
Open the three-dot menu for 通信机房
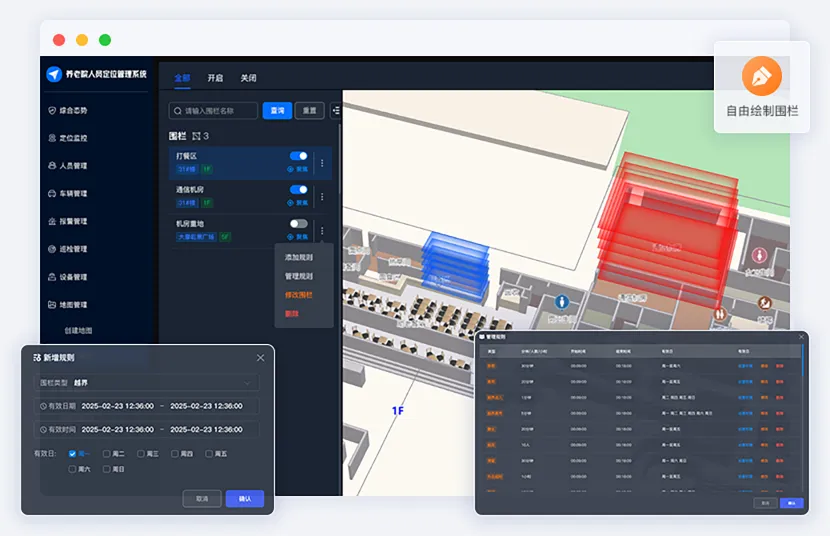tap(322, 197)
